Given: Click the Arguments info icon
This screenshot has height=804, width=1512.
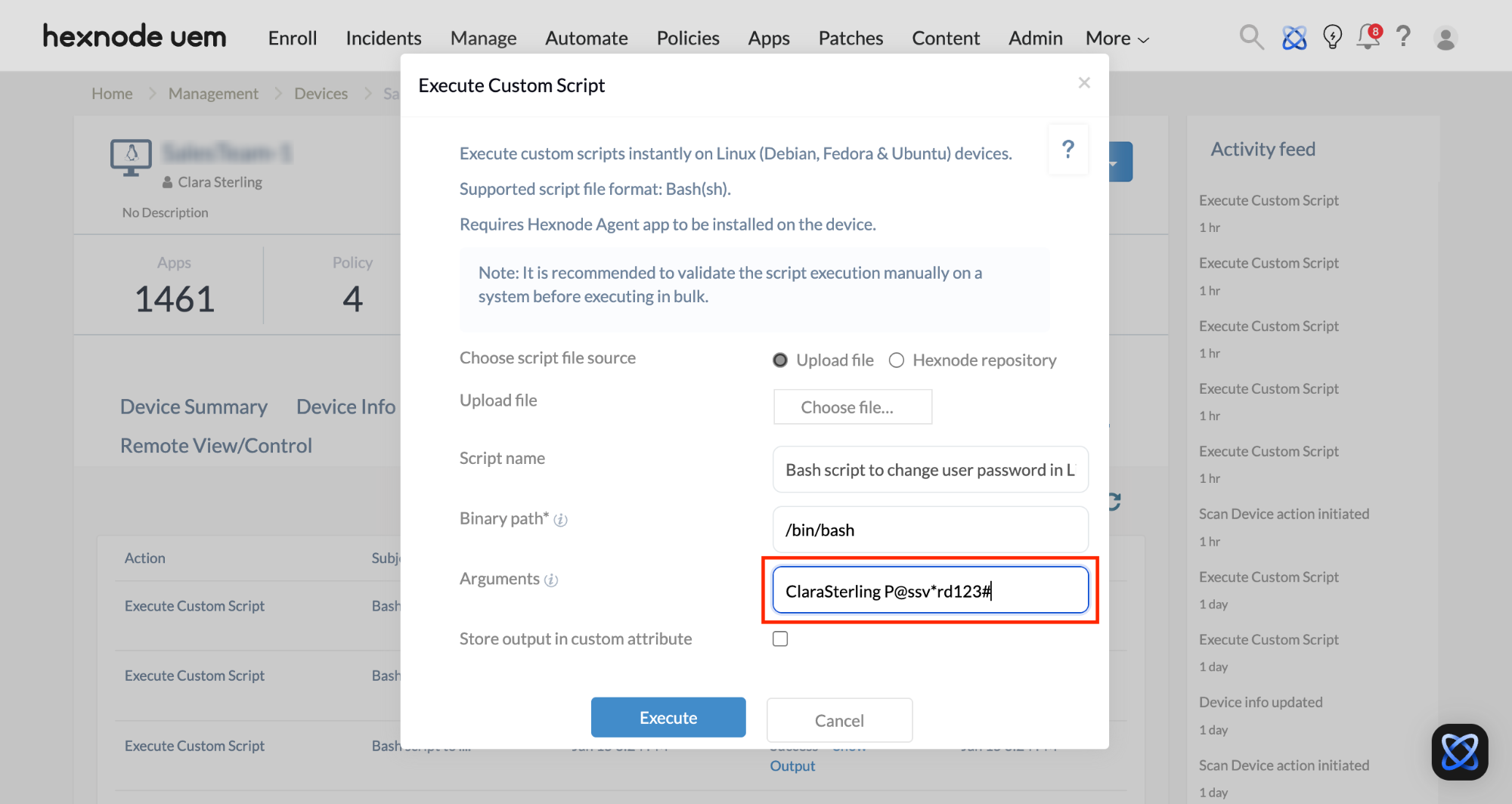Looking at the screenshot, I should 551,580.
